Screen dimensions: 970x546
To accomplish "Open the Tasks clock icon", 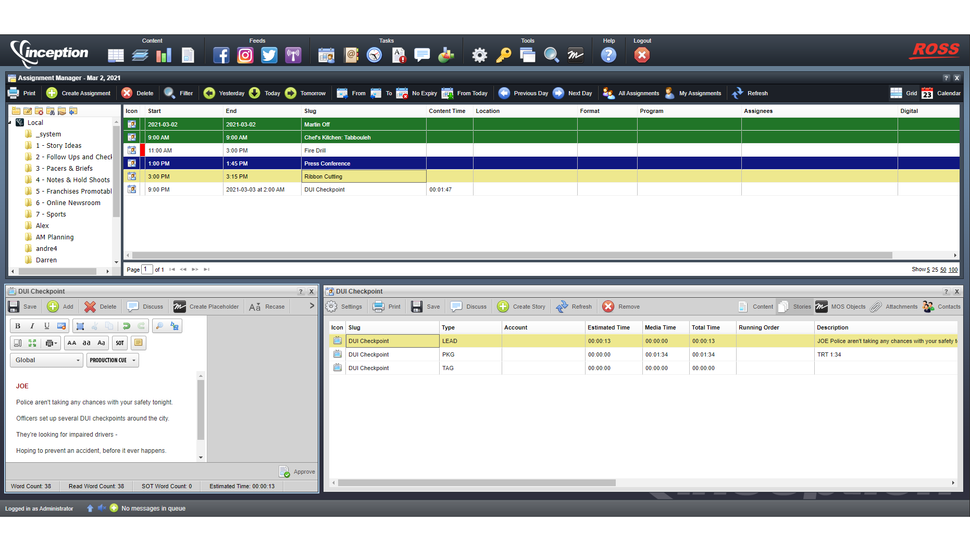I will (374, 55).
